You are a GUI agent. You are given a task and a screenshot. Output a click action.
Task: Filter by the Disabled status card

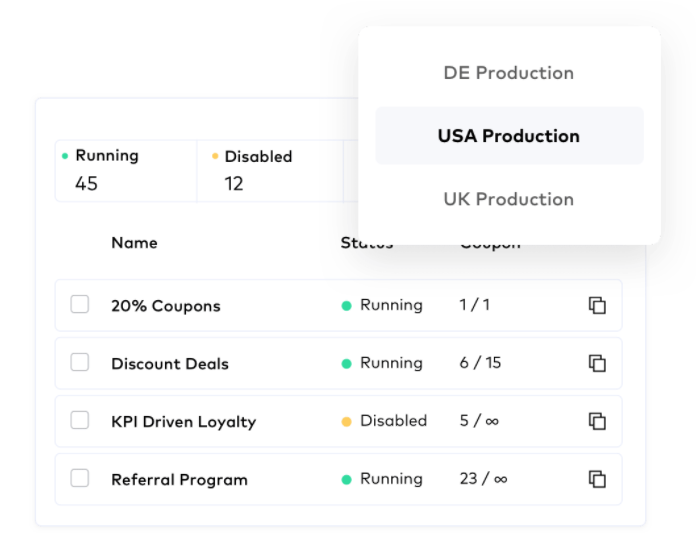tap(270, 170)
